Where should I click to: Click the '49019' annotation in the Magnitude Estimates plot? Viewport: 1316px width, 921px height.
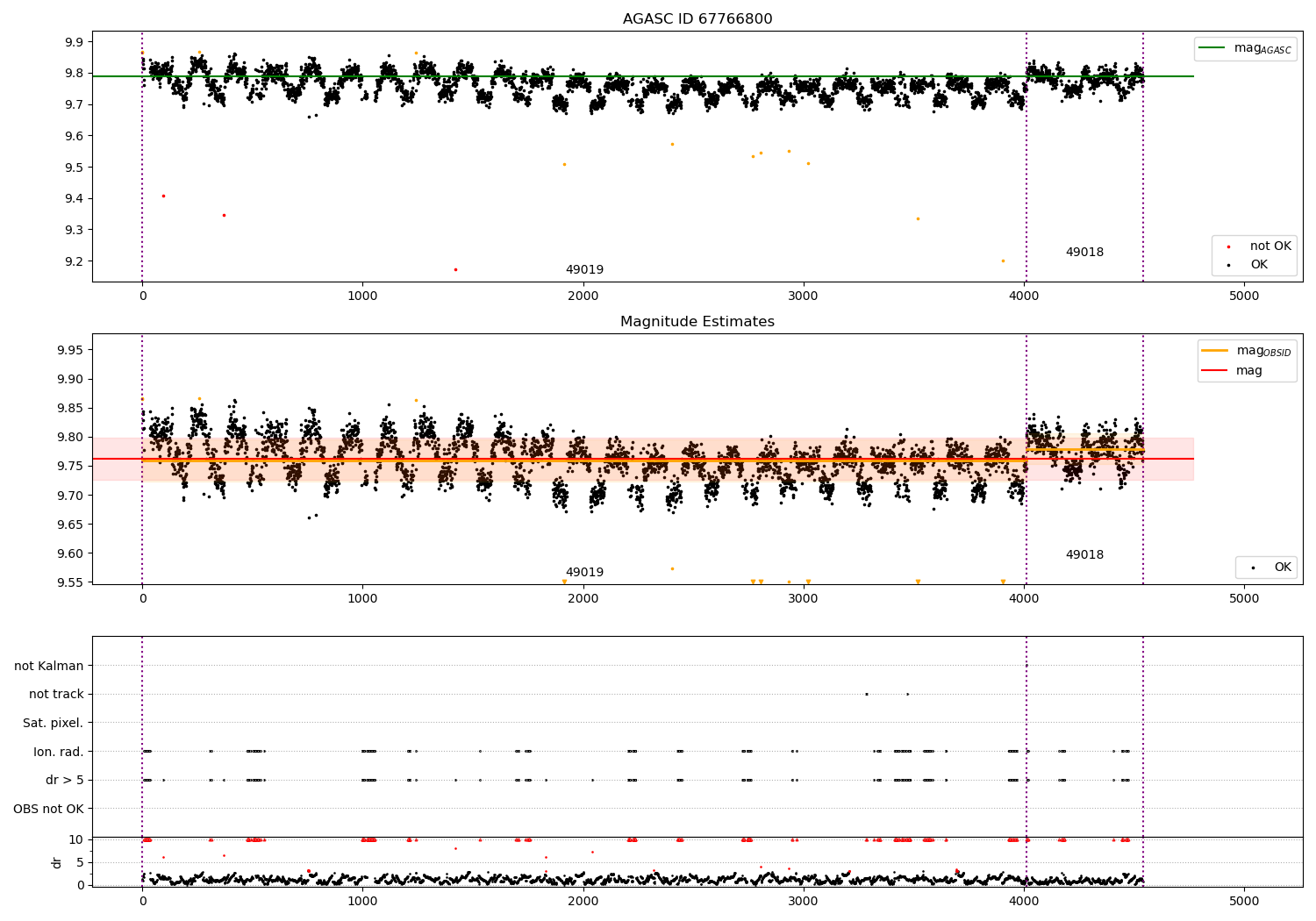pyautogui.click(x=584, y=573)
